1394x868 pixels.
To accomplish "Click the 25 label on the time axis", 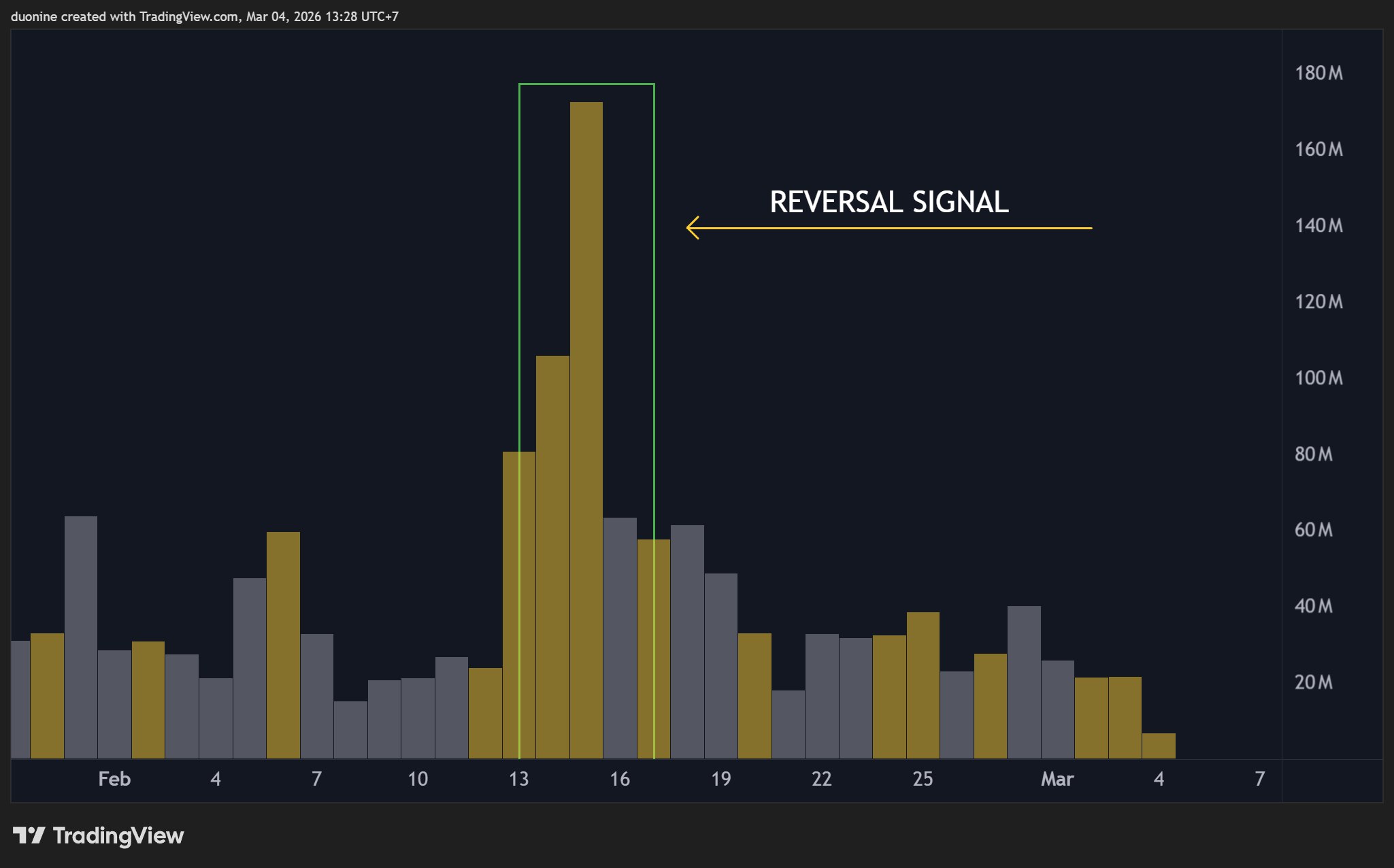I will pos(924,780).
